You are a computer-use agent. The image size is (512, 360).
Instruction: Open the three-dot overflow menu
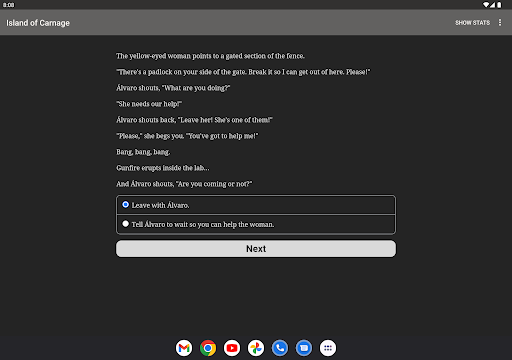[500, 22]
